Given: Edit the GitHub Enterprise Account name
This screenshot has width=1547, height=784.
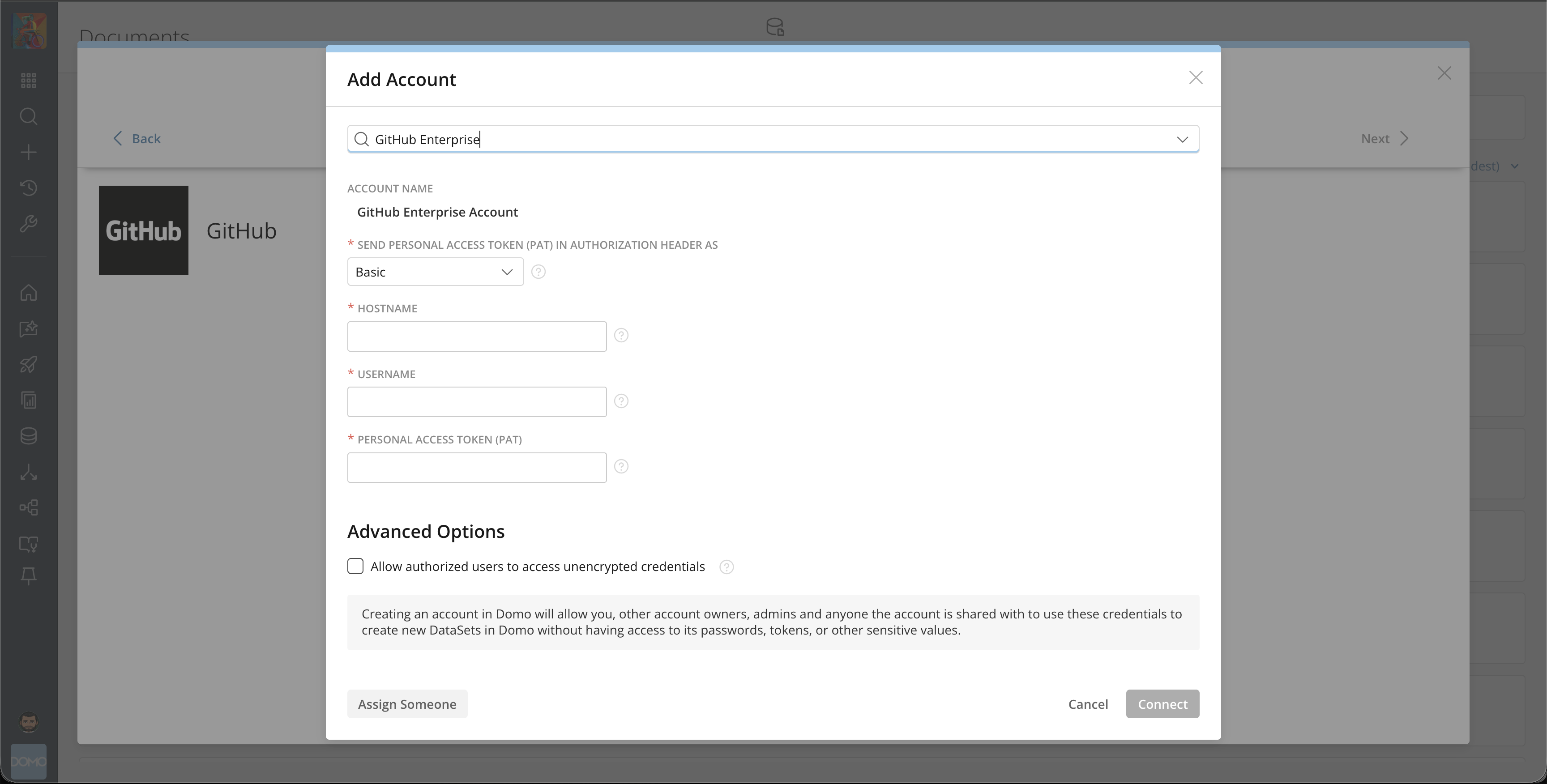Looking at the screenshot, I should pos(437,213).
